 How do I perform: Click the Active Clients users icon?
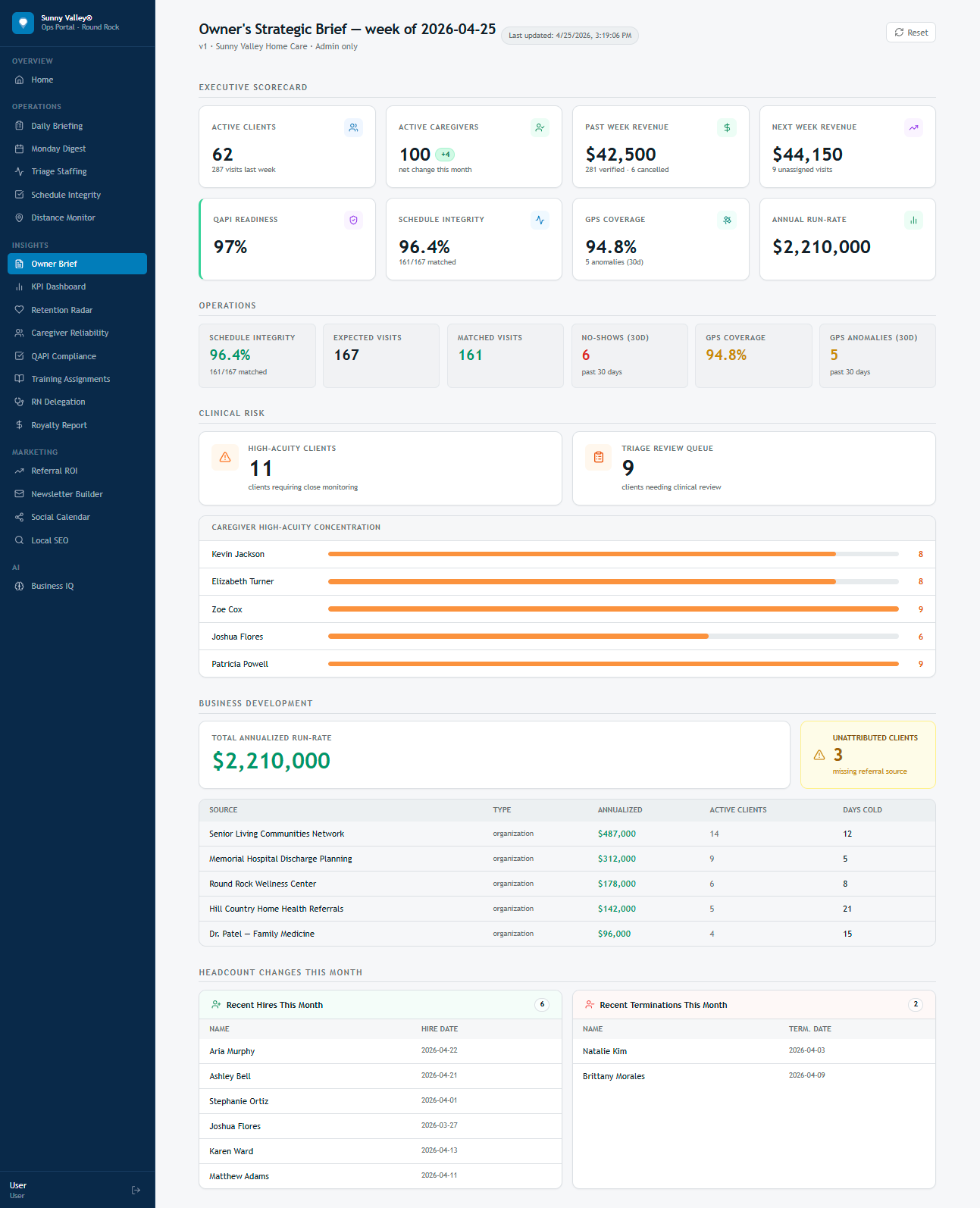(353, 128)
